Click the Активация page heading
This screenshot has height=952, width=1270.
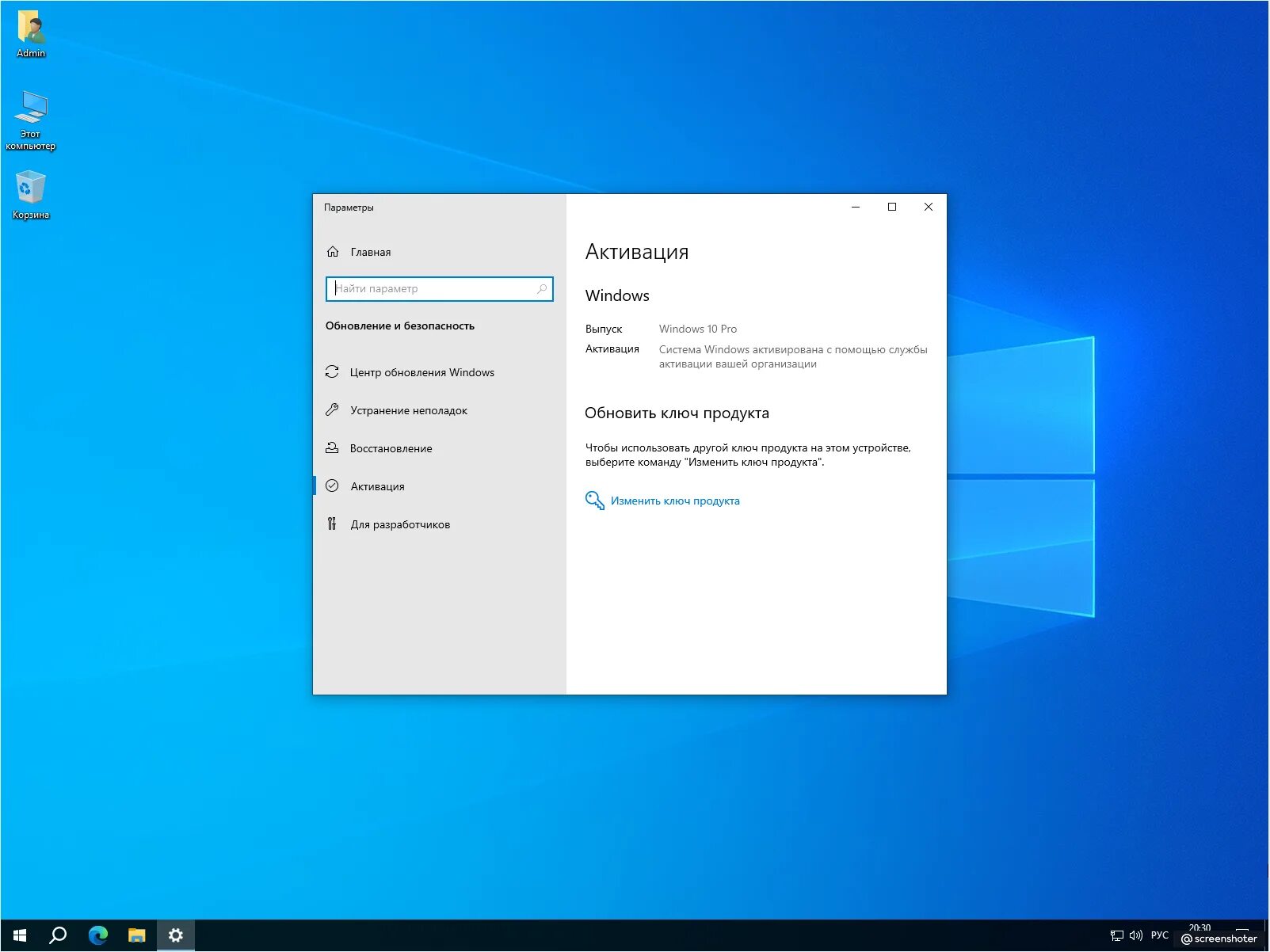click(637, 252)
